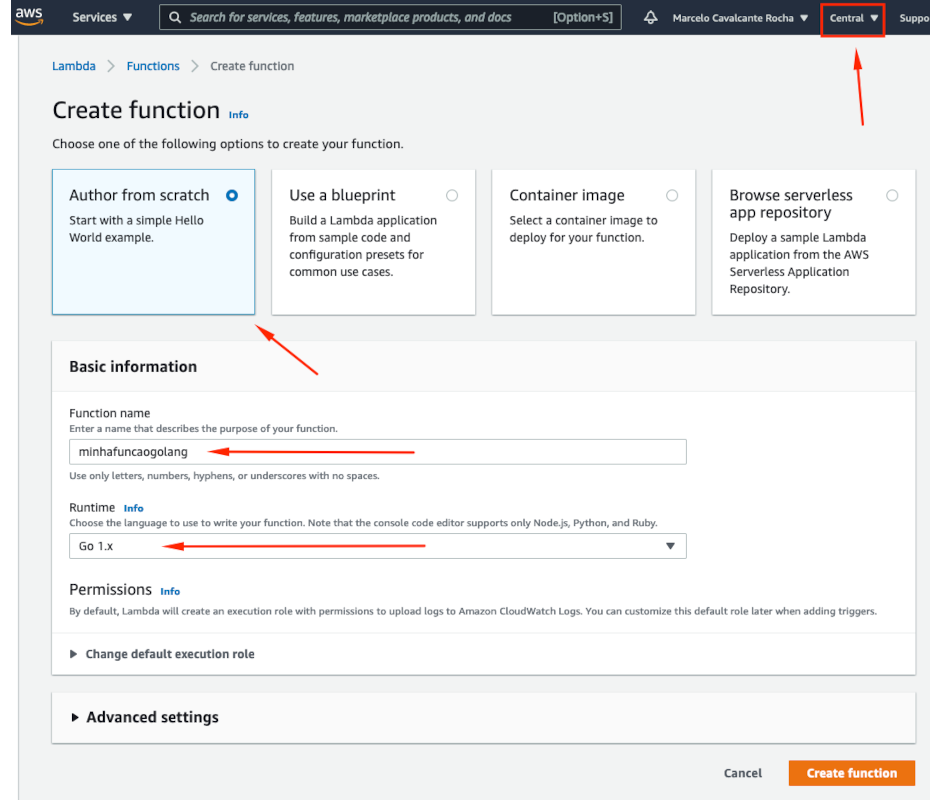Click the Function name input field
The width and height of the screenshot is (940, 800).
(x=377, y=452)
